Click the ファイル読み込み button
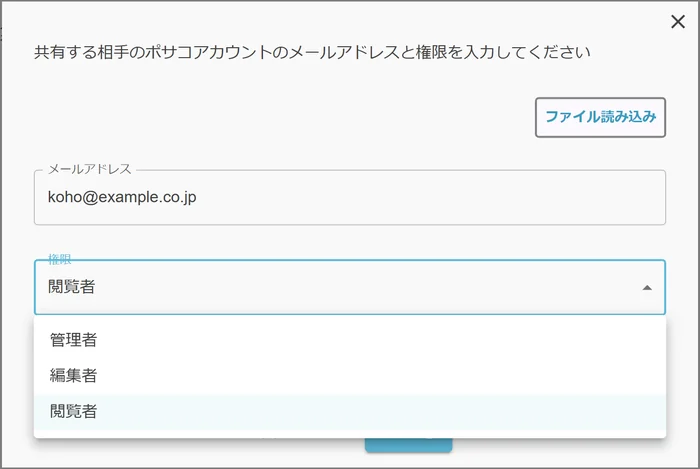 [600, 117]
